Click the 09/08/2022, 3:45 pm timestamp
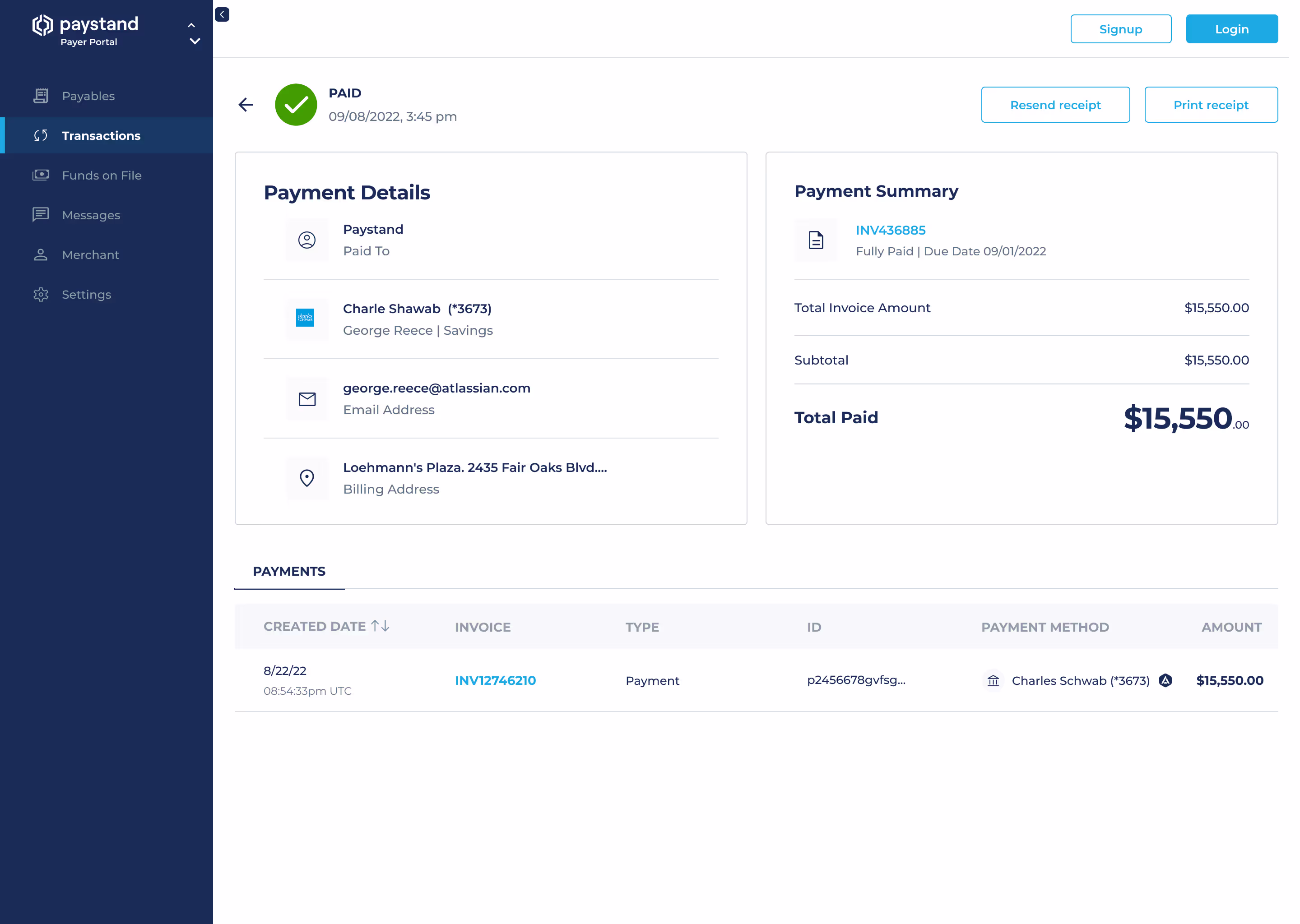 (393, 117)
